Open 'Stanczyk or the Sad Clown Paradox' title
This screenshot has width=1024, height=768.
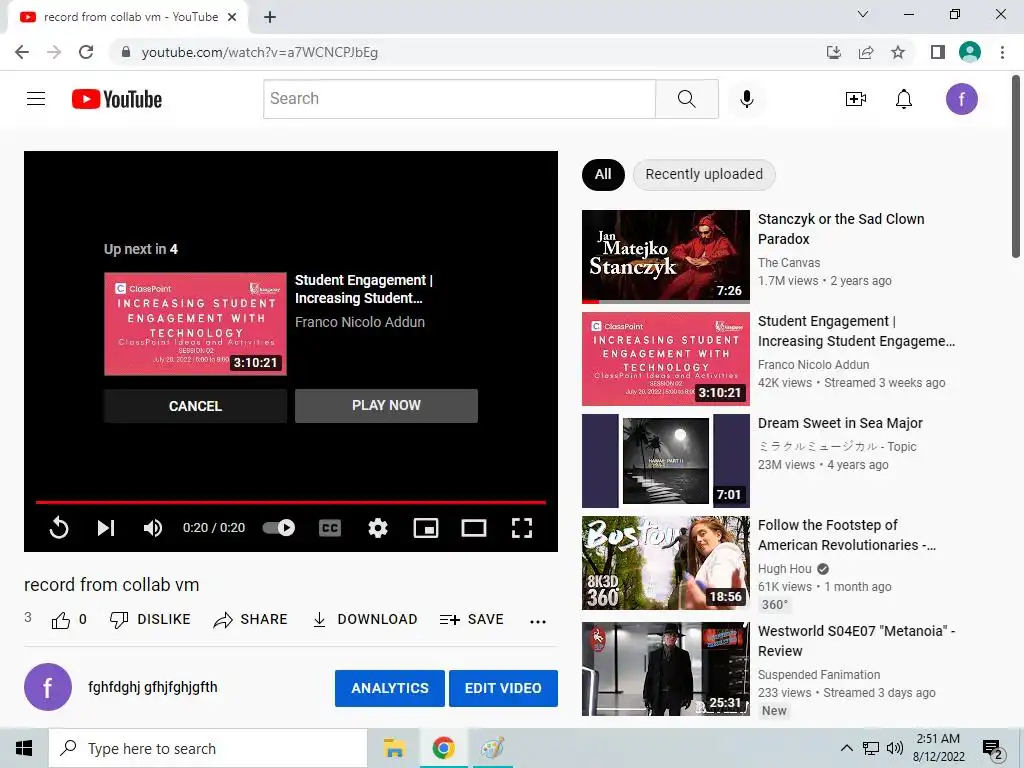click(x=840, y=229)
